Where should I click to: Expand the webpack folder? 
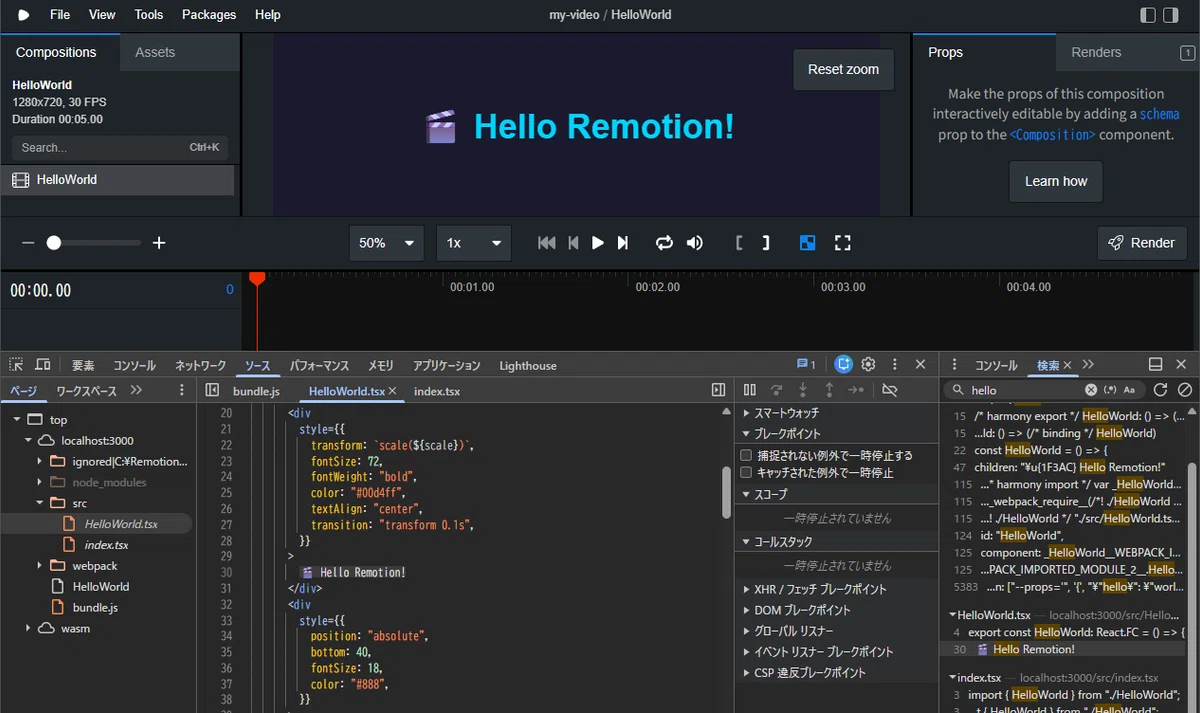tap(40, 566)
